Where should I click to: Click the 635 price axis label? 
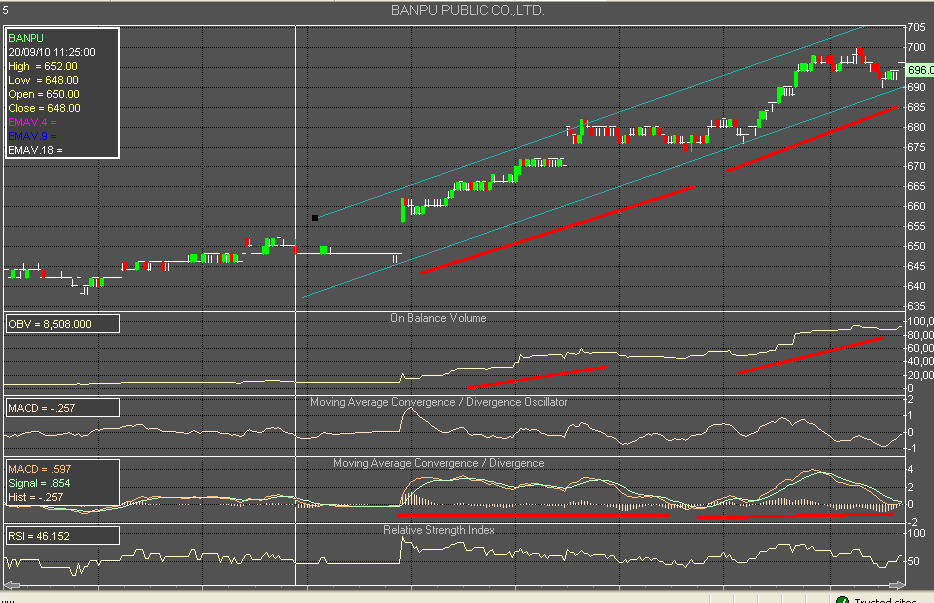916,306
